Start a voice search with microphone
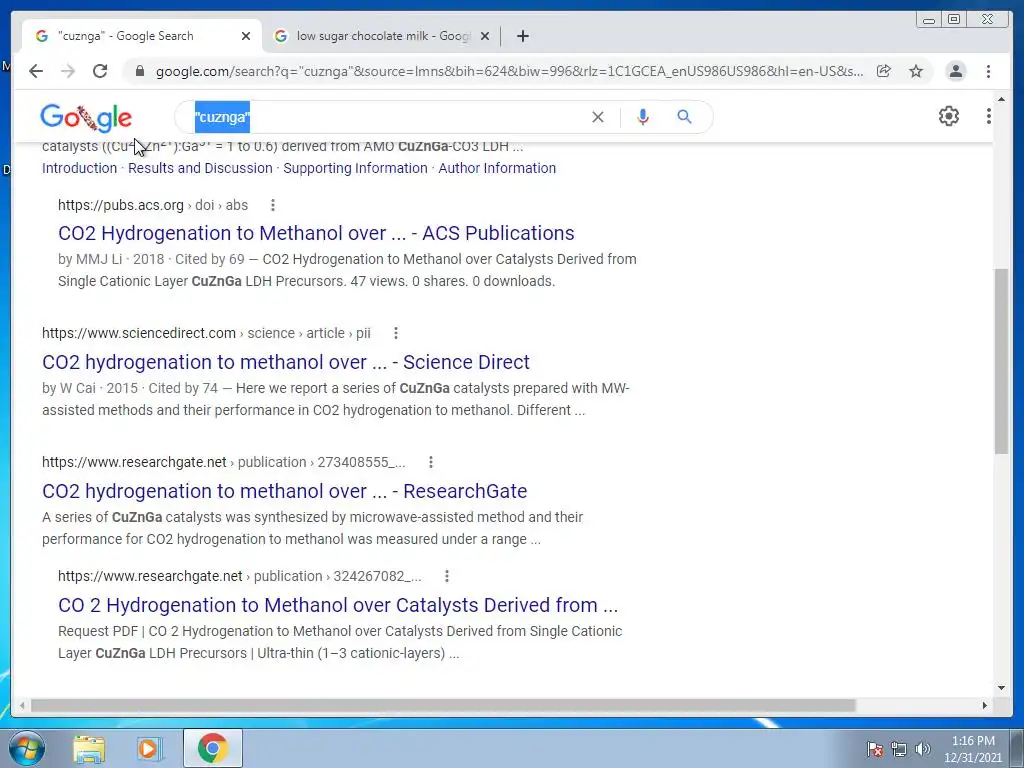Image resolution: width=1024 pixels, height=768 pixels. [x=643, y=117]
